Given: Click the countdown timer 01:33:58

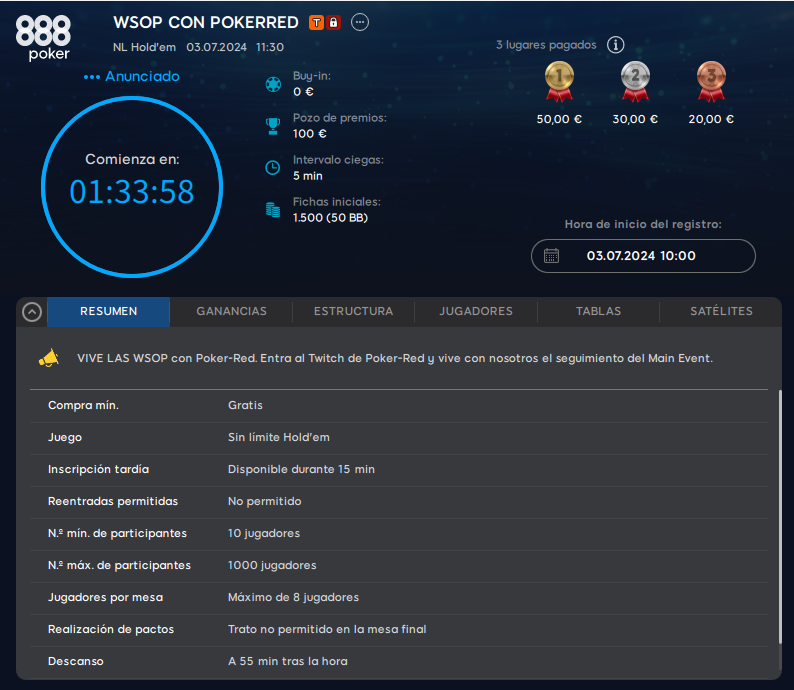Looking at the screenshot, I should tap(132, 192).
